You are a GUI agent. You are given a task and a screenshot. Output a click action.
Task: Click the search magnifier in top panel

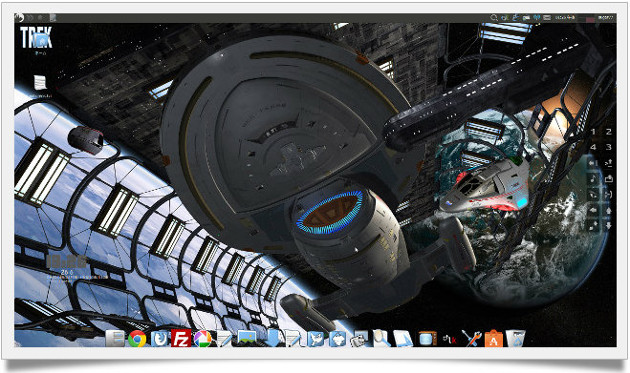(x=494, y=18)
